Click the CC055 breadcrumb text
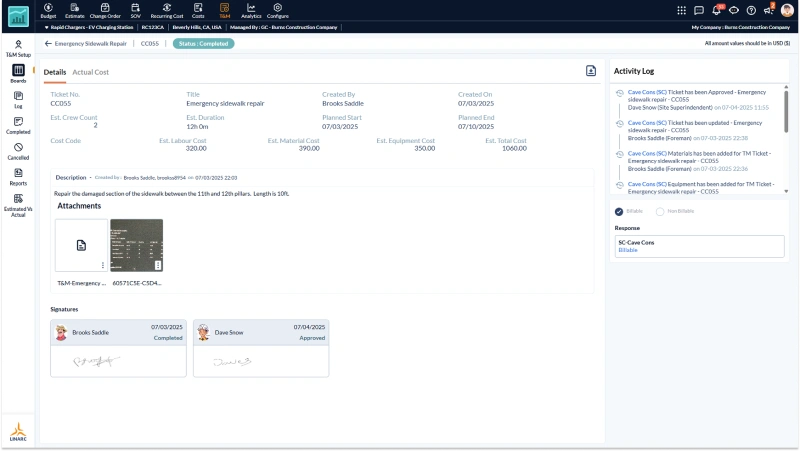 click(149, 43)
